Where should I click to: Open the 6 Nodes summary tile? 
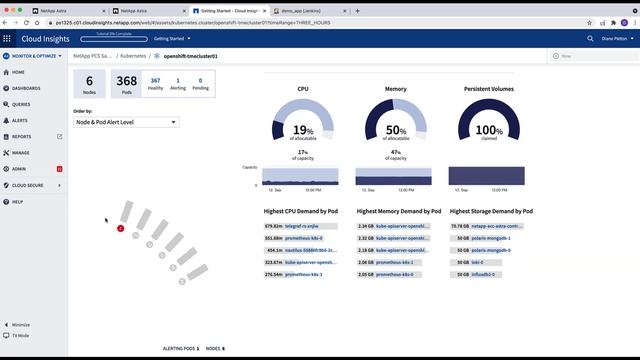89,84
